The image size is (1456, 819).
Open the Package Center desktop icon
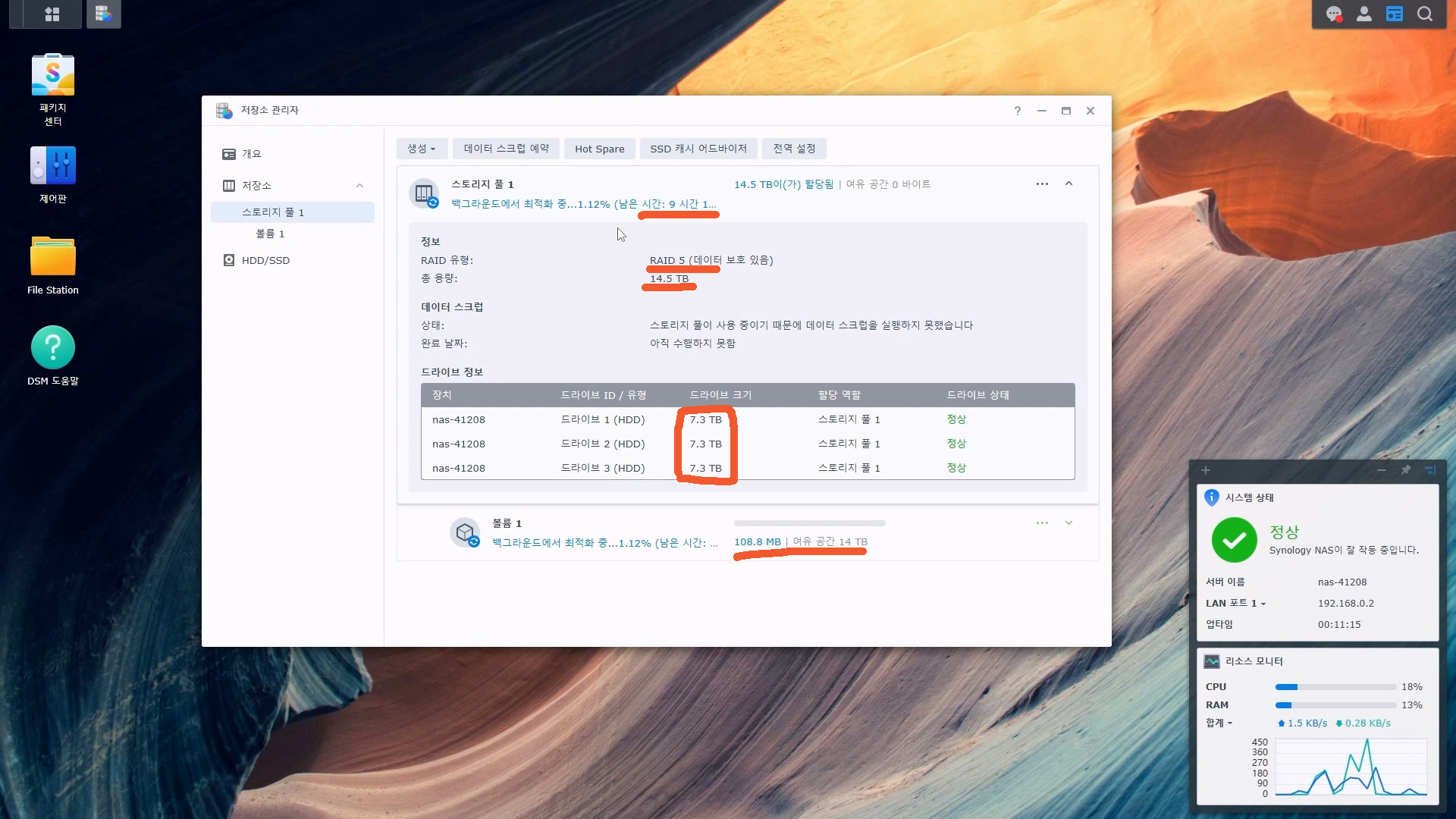tap(53, 76)
